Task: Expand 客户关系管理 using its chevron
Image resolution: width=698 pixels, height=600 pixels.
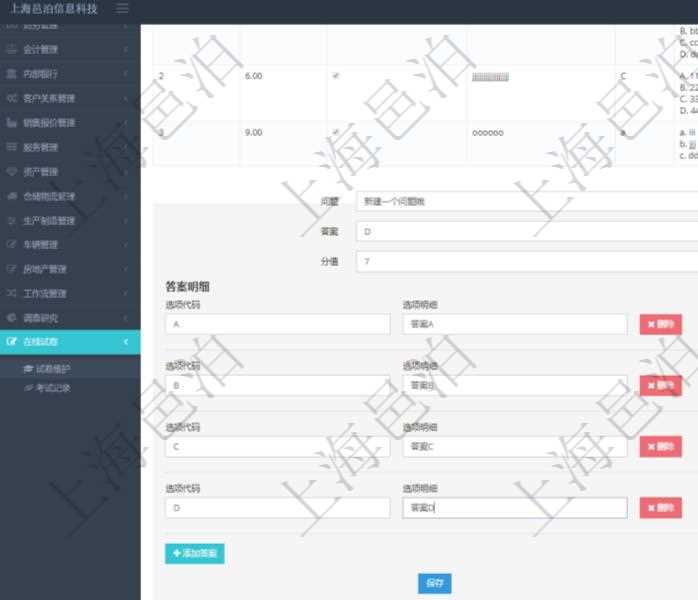Action: point(126,98)
